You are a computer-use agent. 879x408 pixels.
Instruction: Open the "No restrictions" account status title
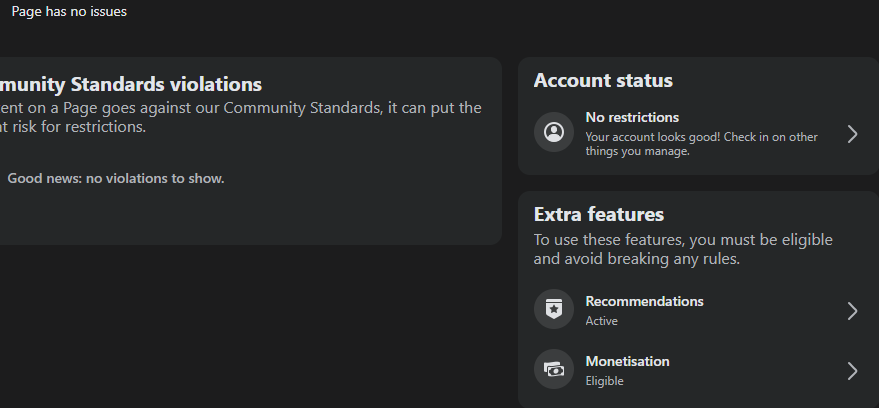point(632,117)
